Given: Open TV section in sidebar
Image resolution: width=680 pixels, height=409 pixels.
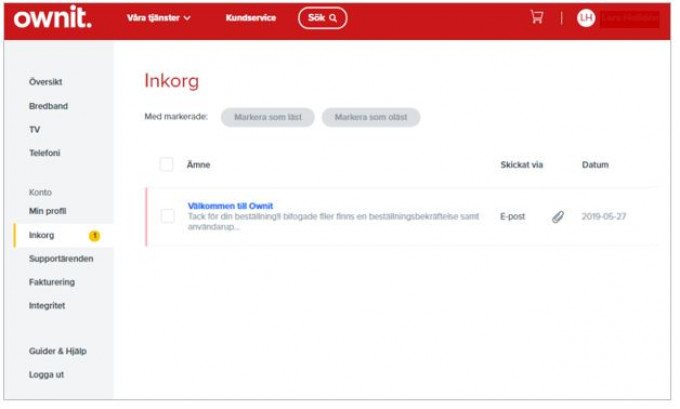Looking at the screenshot, I should (x=35, y=129).
